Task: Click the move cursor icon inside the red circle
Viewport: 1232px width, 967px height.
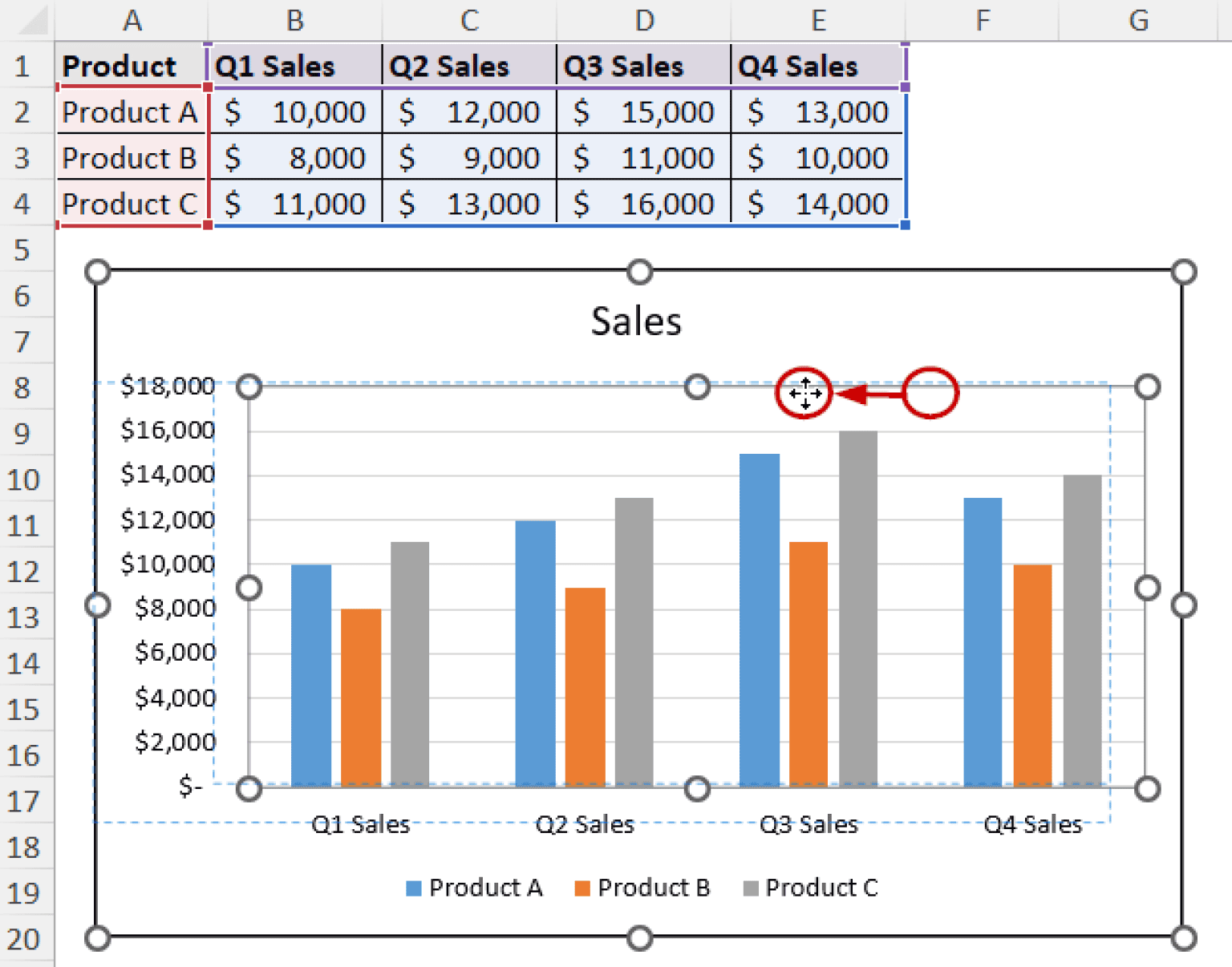Action: click(x=804, y=392)
